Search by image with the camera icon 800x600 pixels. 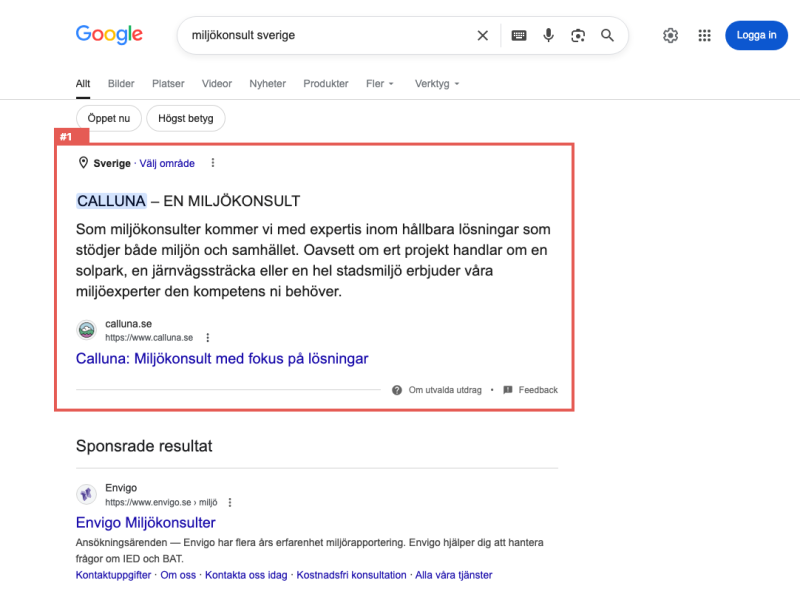click(578, 35)
